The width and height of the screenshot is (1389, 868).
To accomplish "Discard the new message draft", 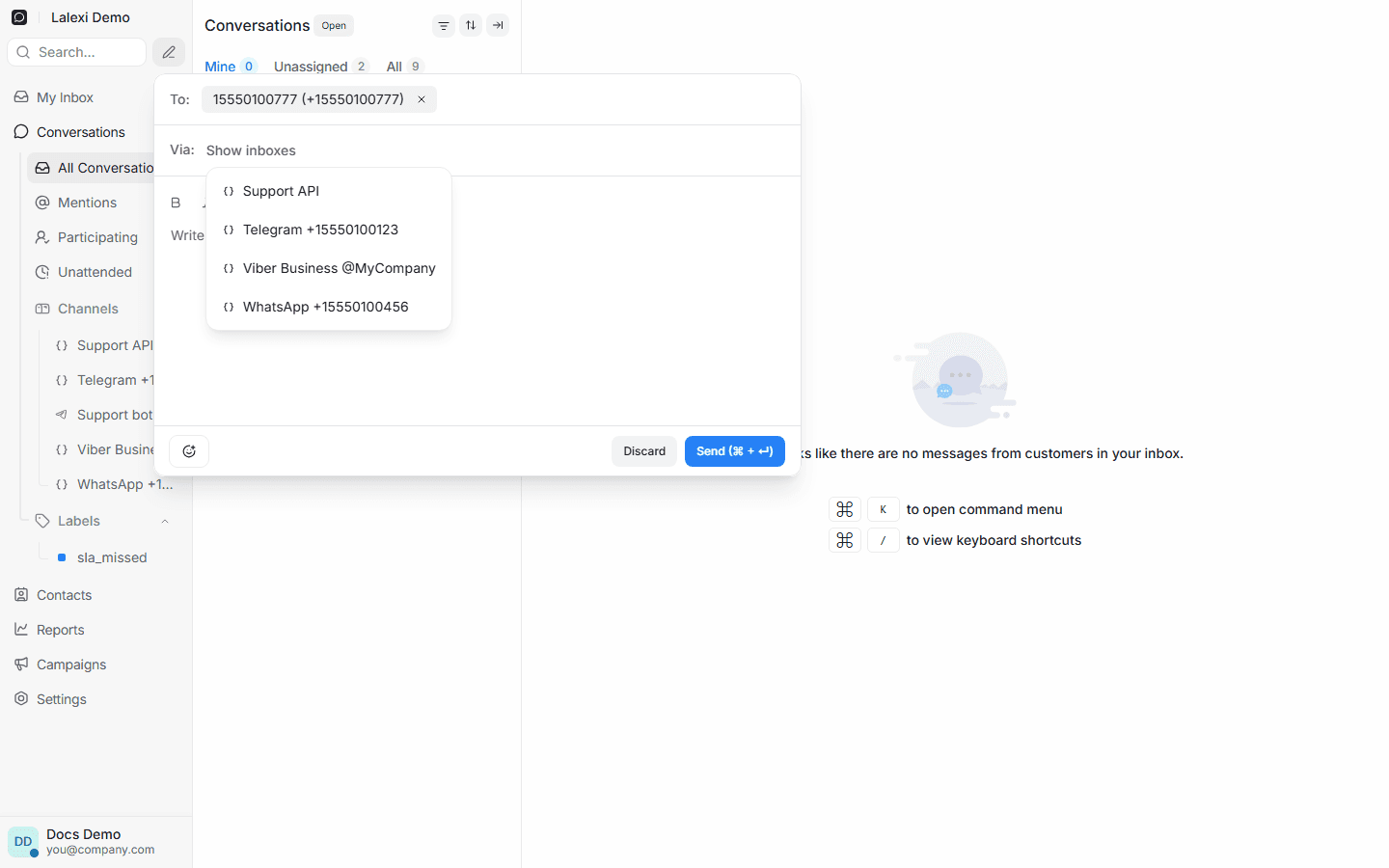I will pos(644,451).
